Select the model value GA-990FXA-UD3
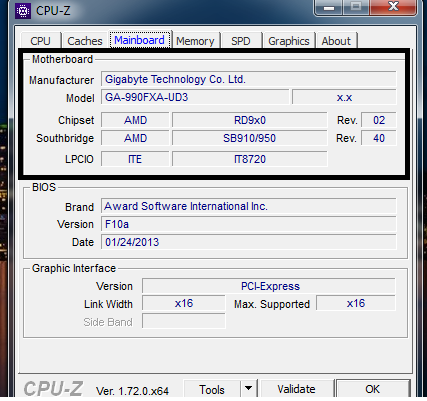Image resolution: width=427 pixels, height=401 pixels. coord(195,97)
